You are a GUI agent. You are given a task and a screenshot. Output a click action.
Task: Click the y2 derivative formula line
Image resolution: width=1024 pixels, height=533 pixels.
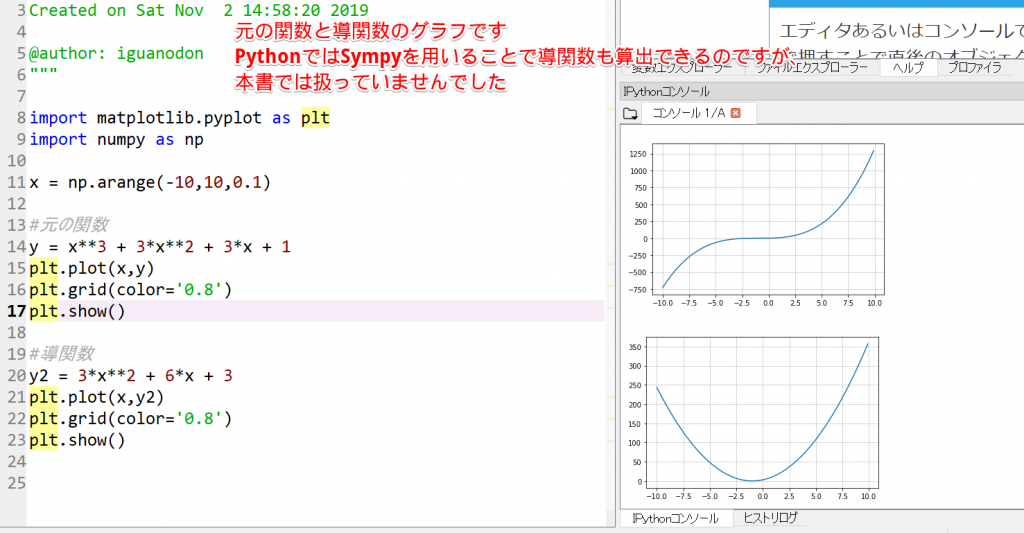click(131, 376)
